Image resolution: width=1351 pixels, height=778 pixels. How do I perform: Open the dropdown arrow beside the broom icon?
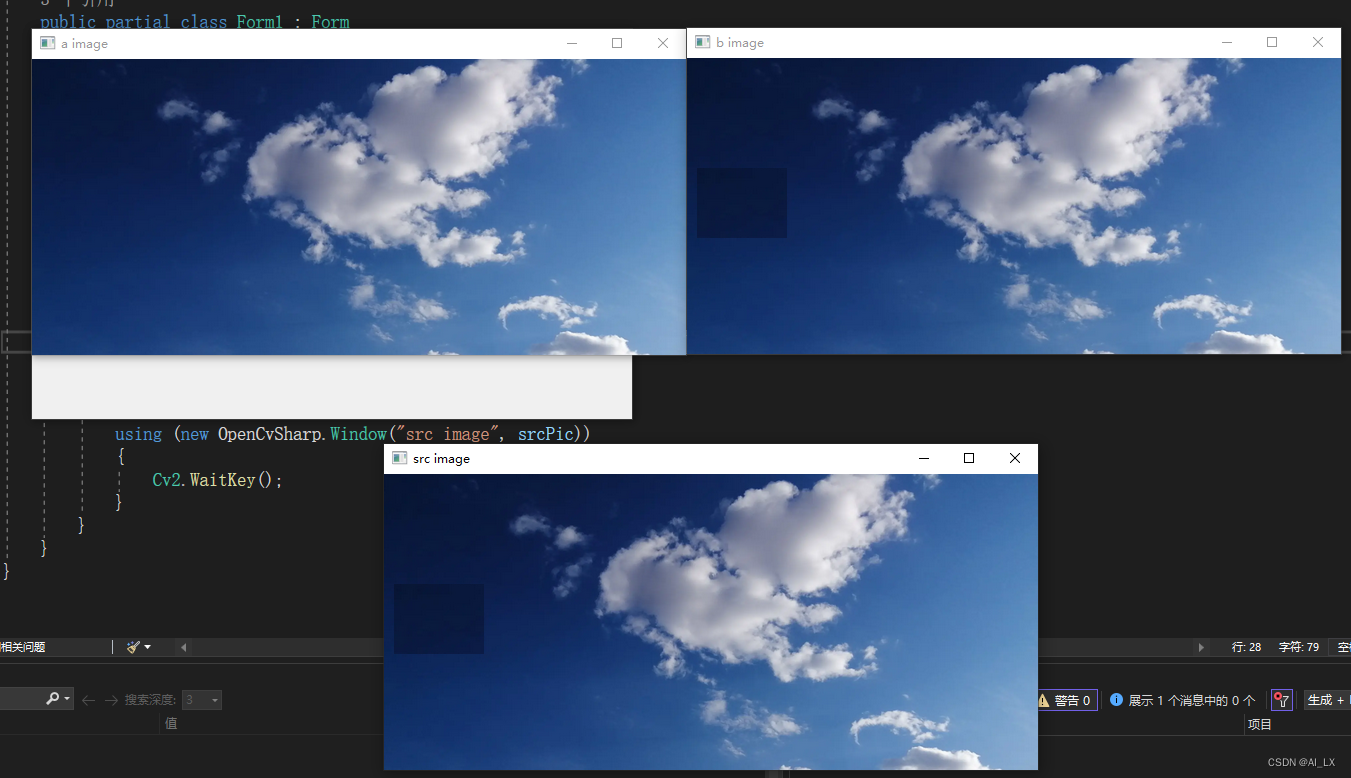pyautogui.click(x=148, y=647)
